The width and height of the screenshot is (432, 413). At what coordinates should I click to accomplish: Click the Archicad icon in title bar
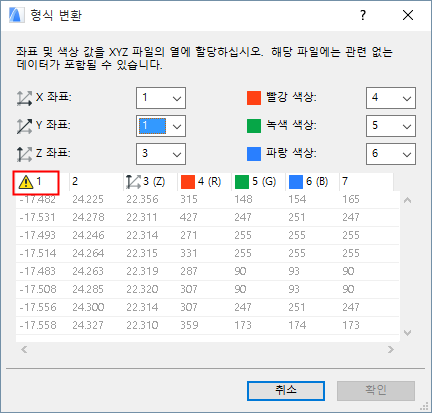pyautogui.click(x=16, y=15)
